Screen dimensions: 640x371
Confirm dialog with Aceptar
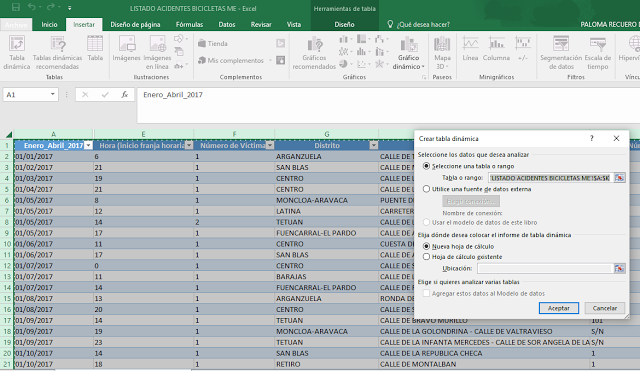(558, 308)
